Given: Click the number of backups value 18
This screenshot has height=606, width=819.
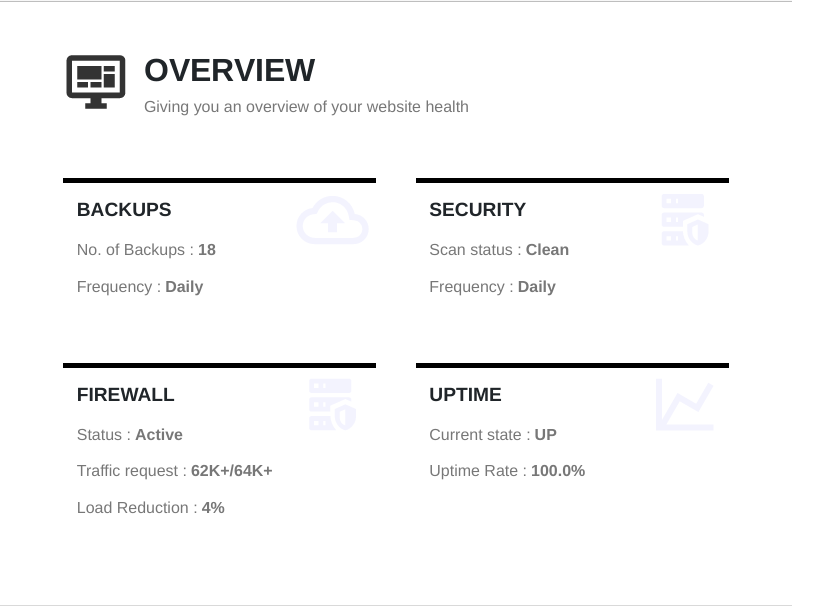Looking at the screenshot, I should [x=207, y=250].
